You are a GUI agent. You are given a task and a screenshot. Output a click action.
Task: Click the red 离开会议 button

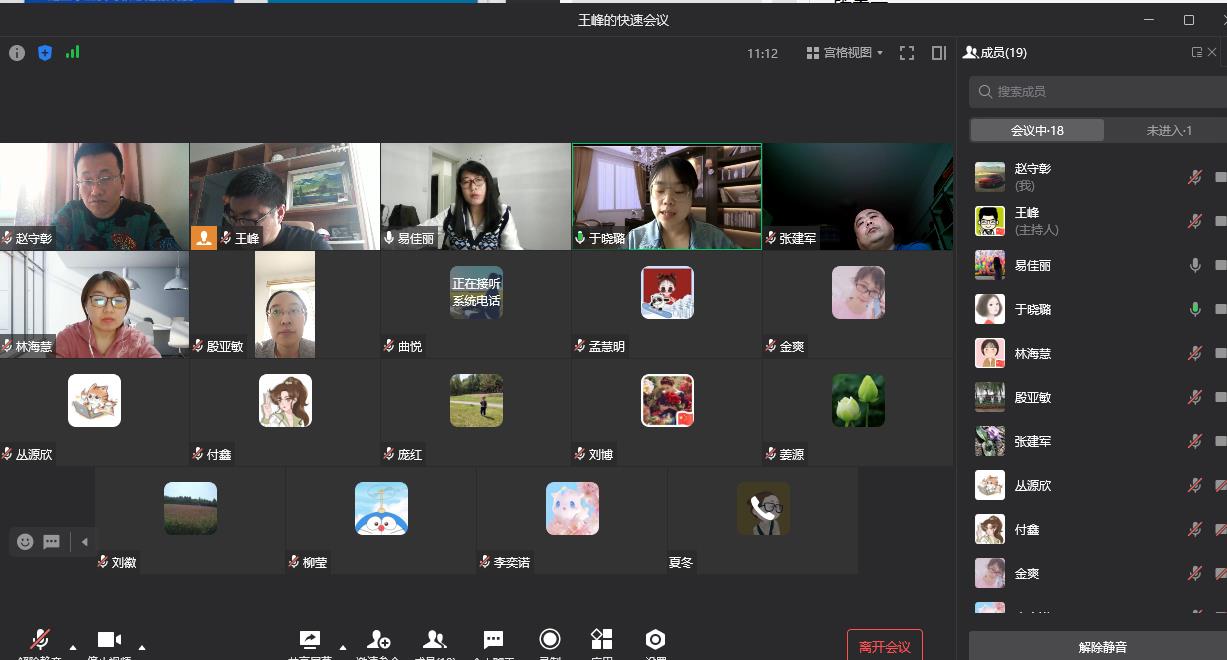pyautogui.click(x=884, y=646)
